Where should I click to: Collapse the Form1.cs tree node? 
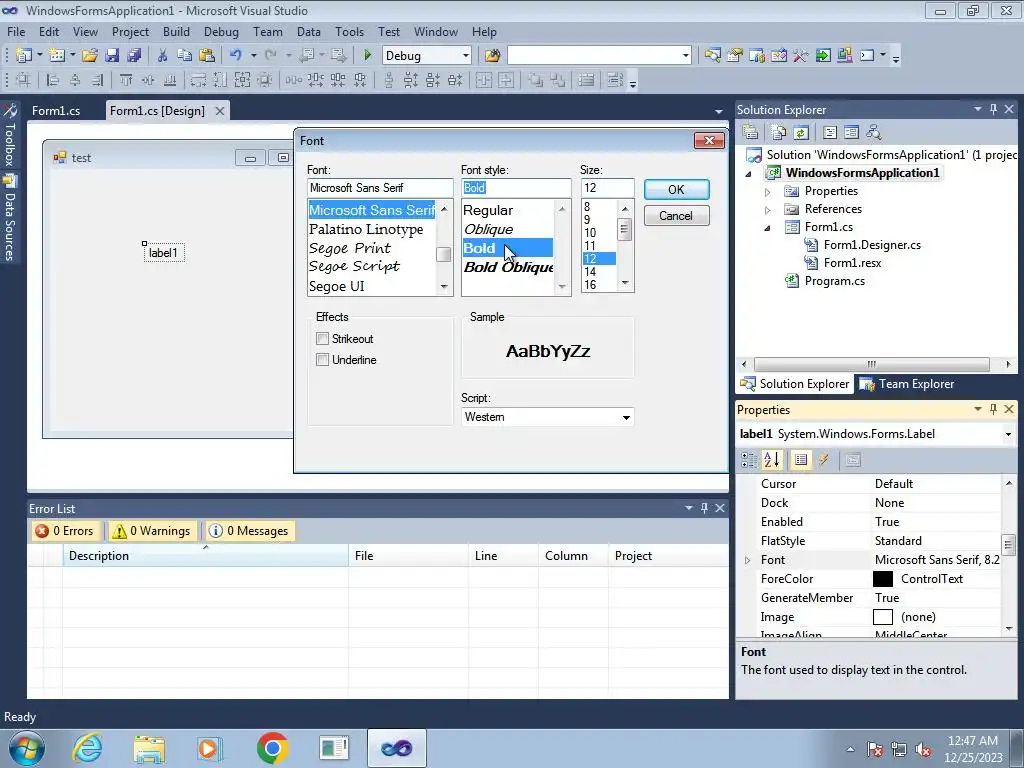[x=767, y=228]
